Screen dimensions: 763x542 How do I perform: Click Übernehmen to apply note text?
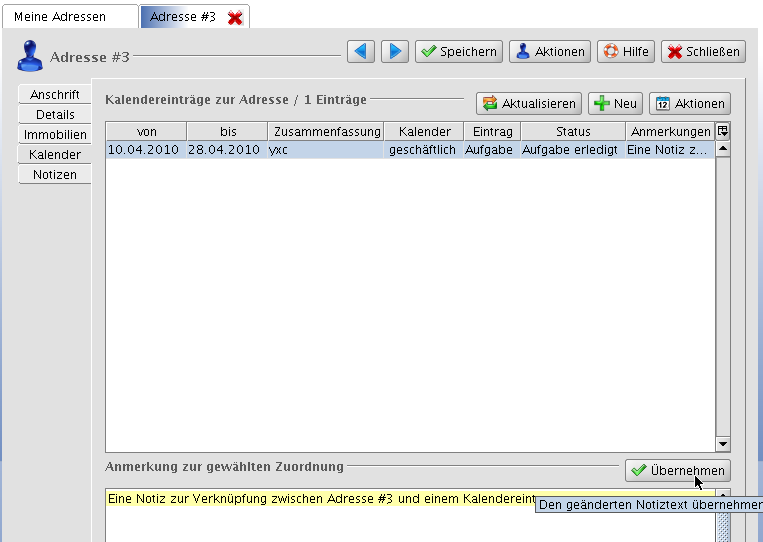[677, 470]
